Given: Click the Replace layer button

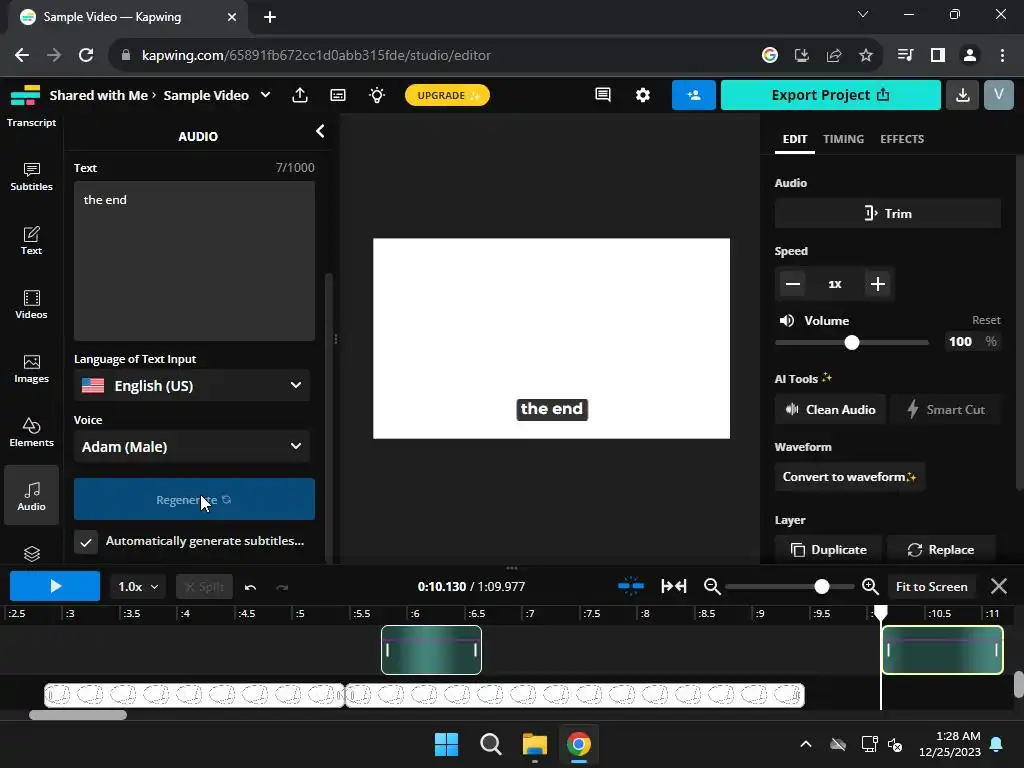Looking at the screenshot, I should [x=941, y=550].
